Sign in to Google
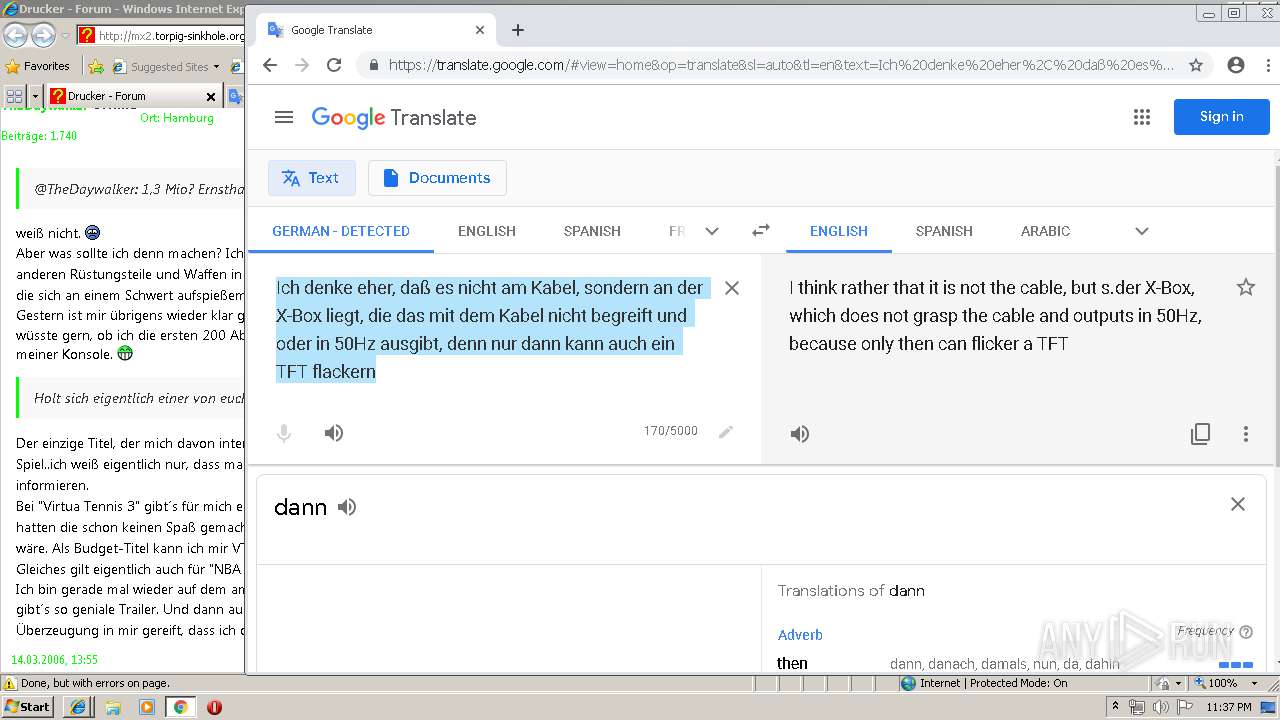The image size is (1280, 720). [x=1222, y=117]
